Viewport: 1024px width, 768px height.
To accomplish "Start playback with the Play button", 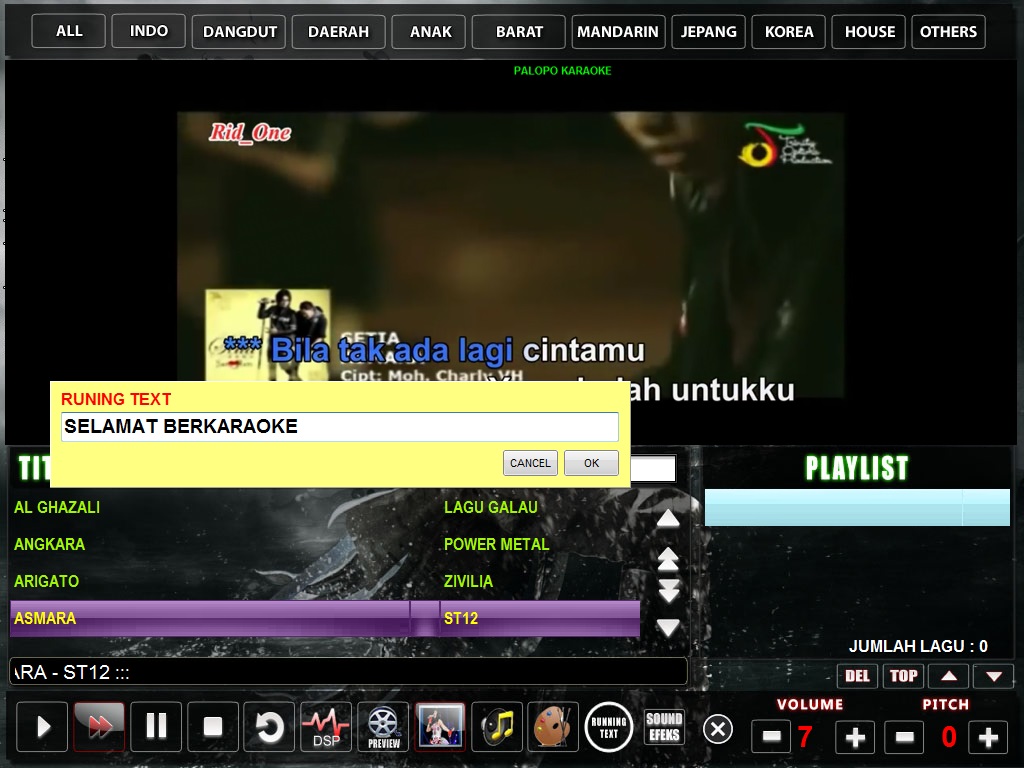I will click(42, 726).
